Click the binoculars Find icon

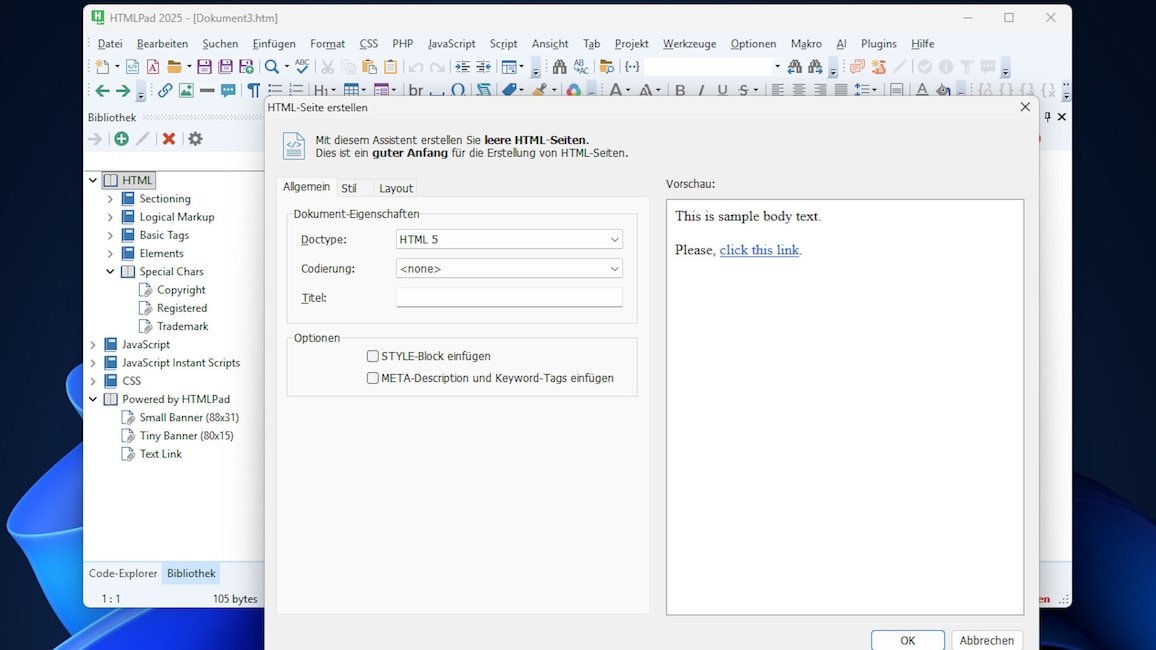click(560, 66)
